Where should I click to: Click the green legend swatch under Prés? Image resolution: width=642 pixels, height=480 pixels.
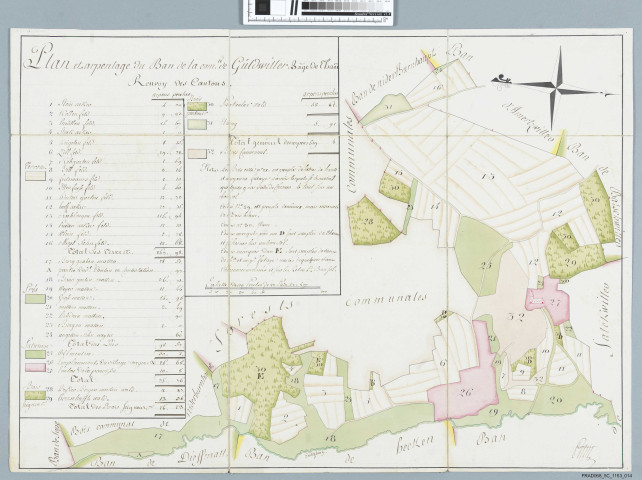(x=35, y=299)
